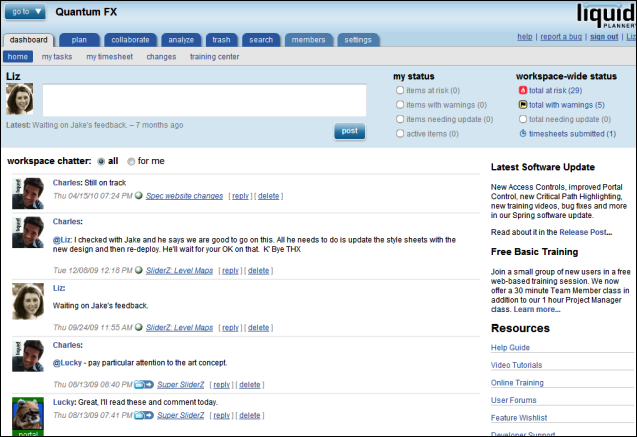Delete Lucky's 07:41 PM comment

(x=249, y=415)
